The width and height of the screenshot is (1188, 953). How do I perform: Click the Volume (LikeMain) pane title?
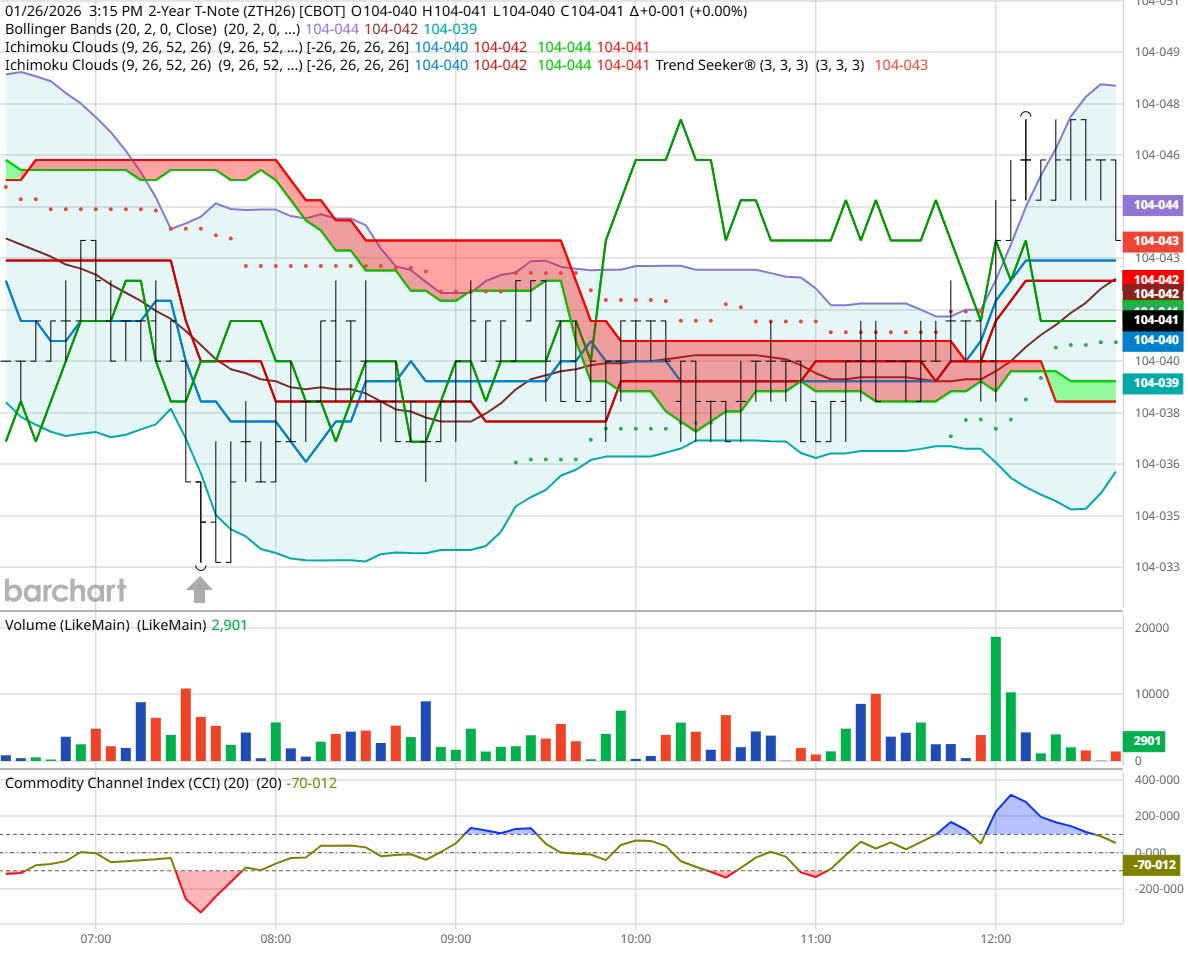click(x=104, y=624)
